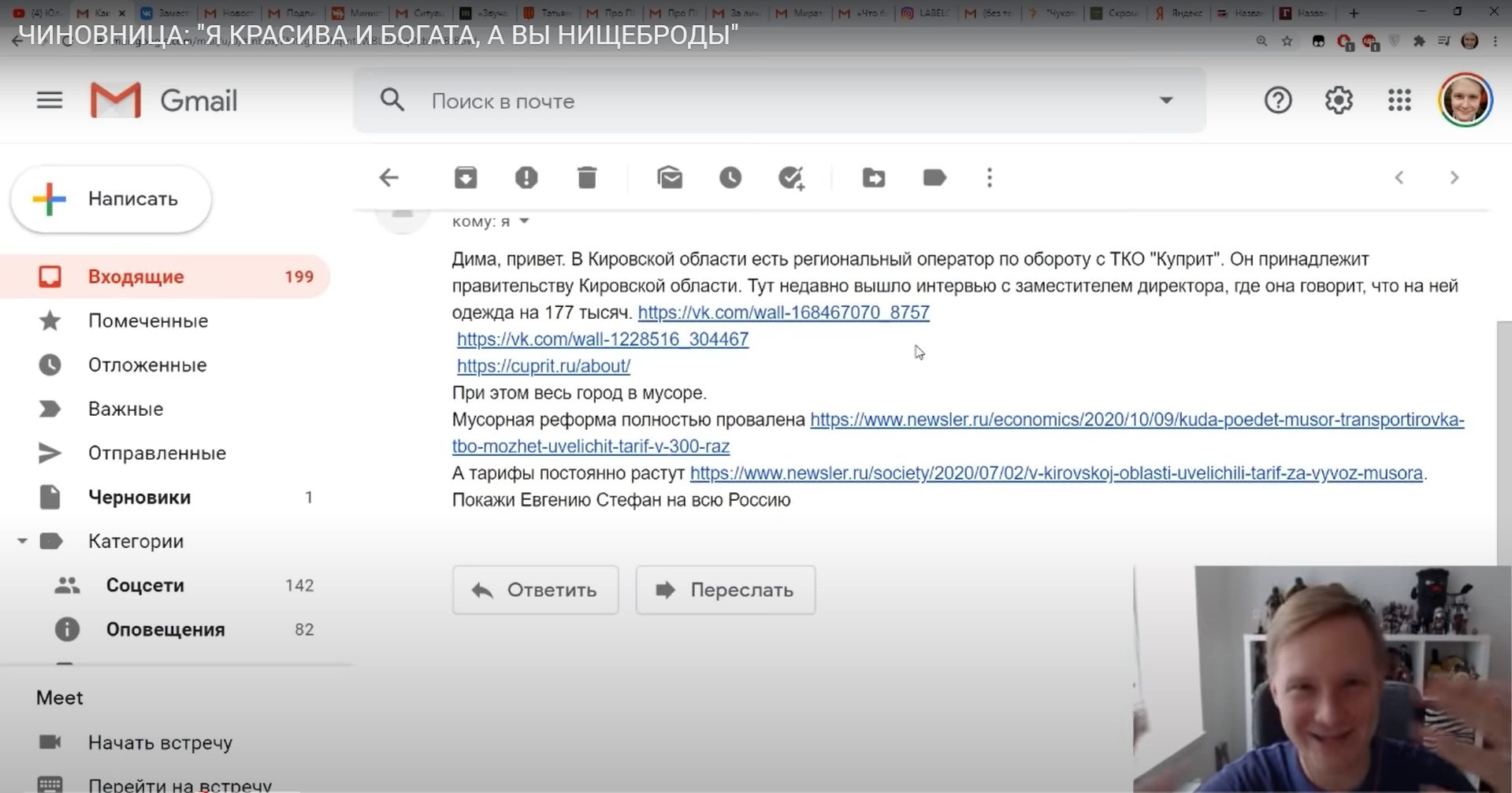The image size is (1512, 793).
Task: Delete email with trash icon
Action: [587, 178]
